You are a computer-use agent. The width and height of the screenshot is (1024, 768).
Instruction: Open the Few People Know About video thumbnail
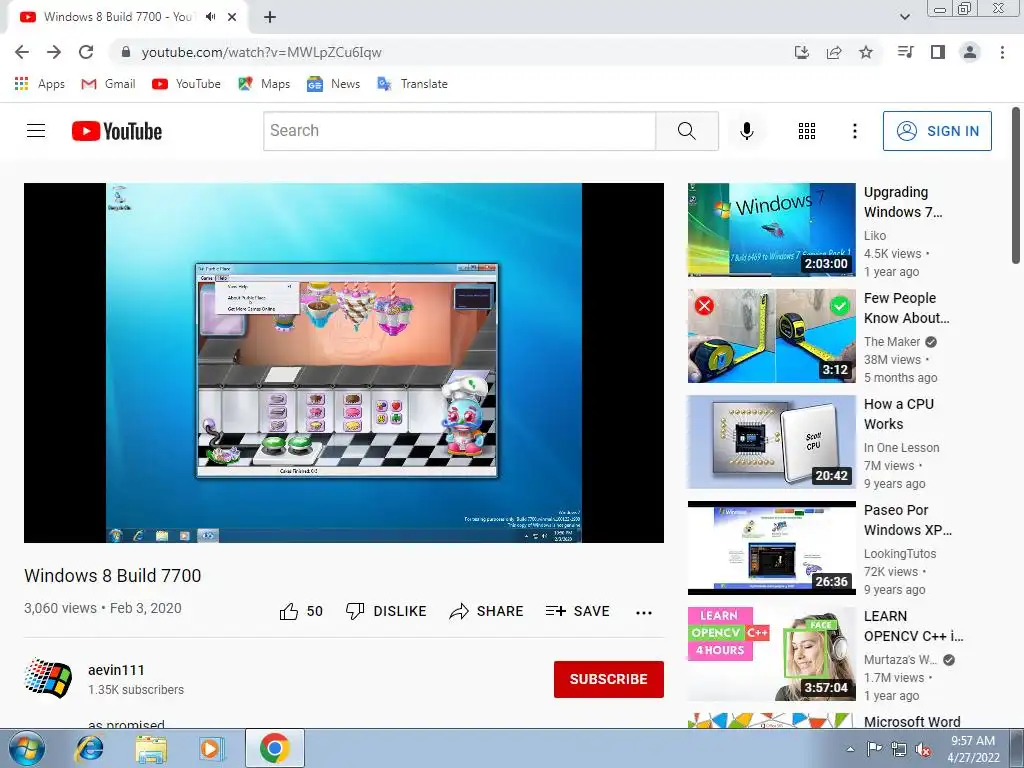[x=771, y=336]
